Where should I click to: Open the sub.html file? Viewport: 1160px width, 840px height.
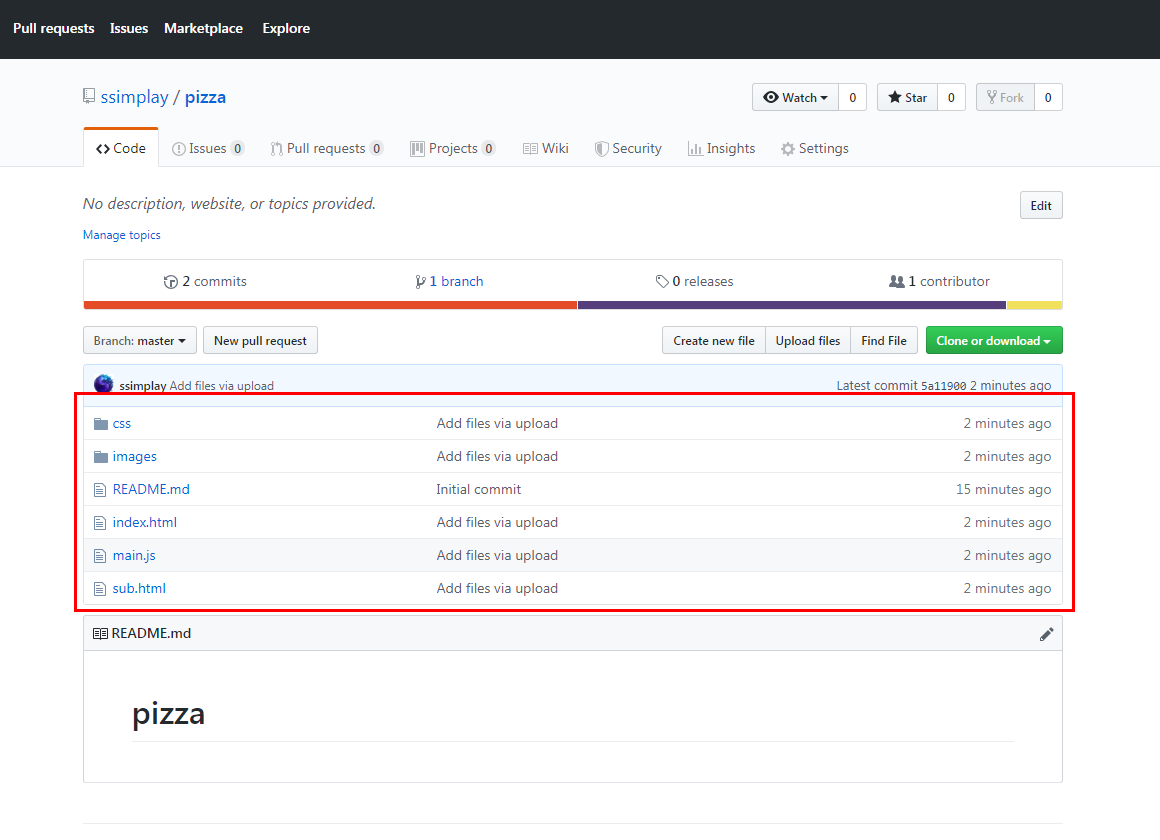click(139, 588)
